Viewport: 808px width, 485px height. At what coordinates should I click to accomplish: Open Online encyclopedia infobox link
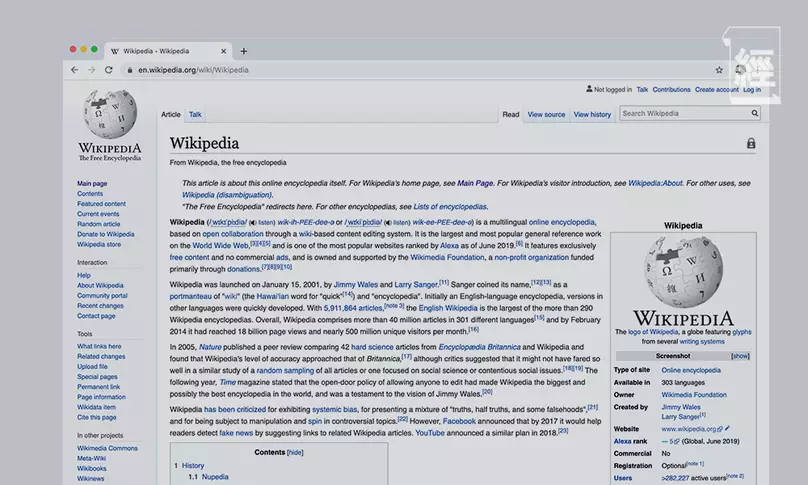691,370
